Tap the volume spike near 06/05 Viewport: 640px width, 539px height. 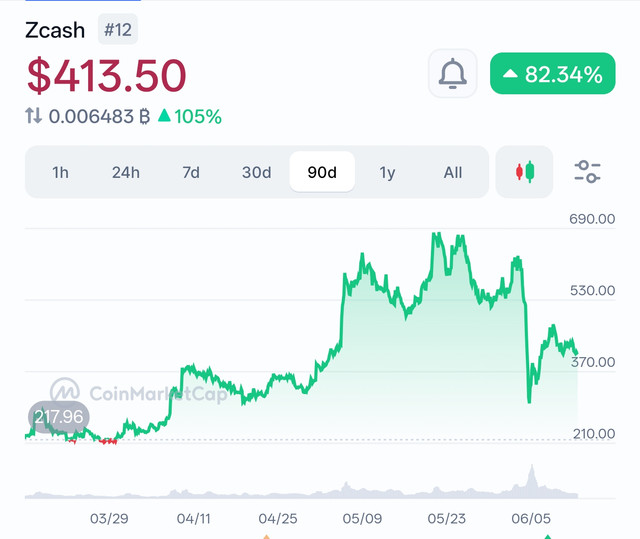[x=532, y=481]
